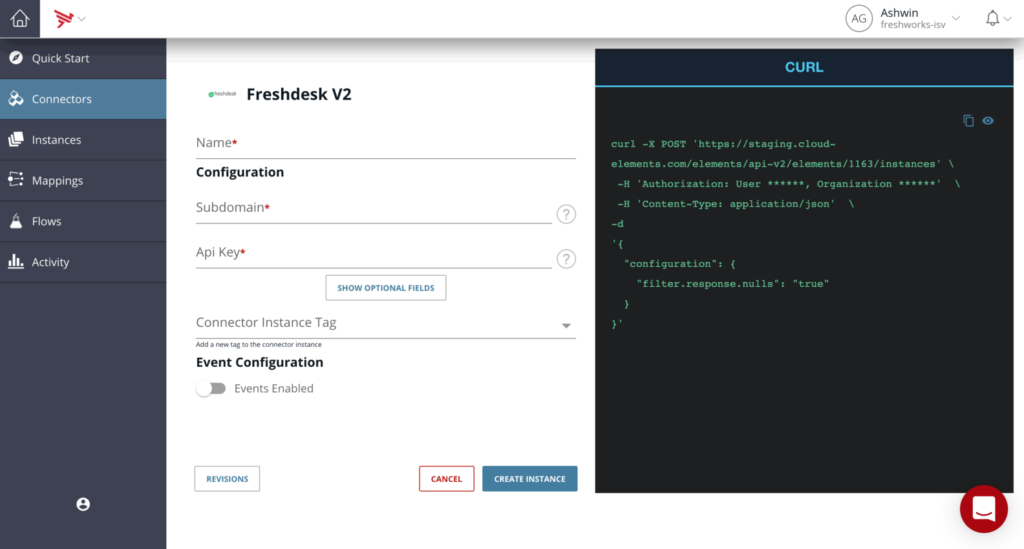
Task: Open Mappings in the sidebar
Action: coord(83,180)
